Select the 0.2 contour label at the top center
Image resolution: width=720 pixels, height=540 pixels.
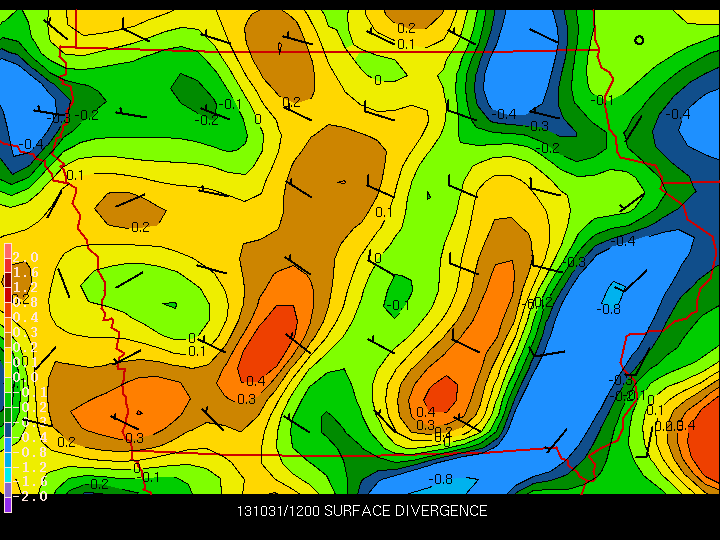click(406, 28)
